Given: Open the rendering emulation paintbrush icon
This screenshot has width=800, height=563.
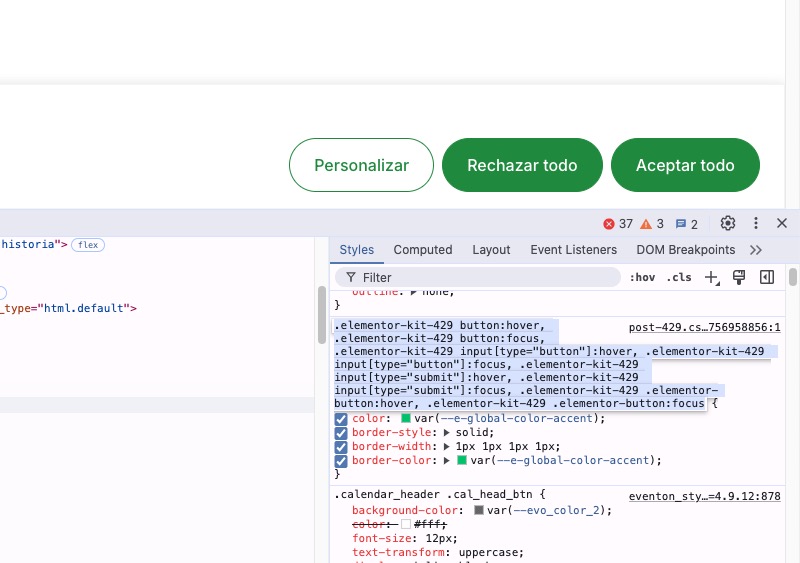Looking at the screenshot, I should click(x=739, y=277).
